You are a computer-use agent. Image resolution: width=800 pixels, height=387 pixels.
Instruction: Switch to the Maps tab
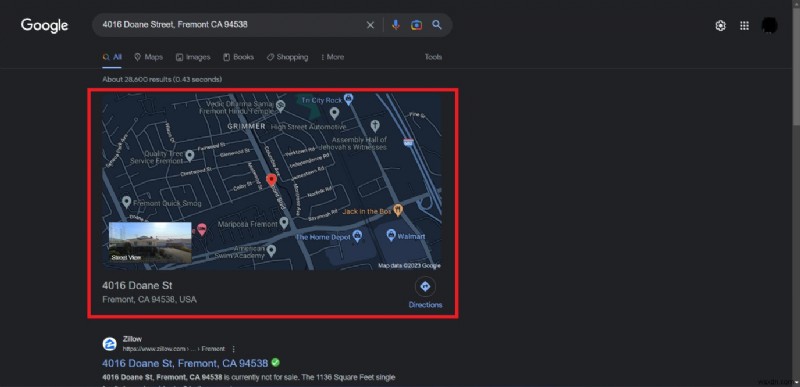[x=148, y=57]
